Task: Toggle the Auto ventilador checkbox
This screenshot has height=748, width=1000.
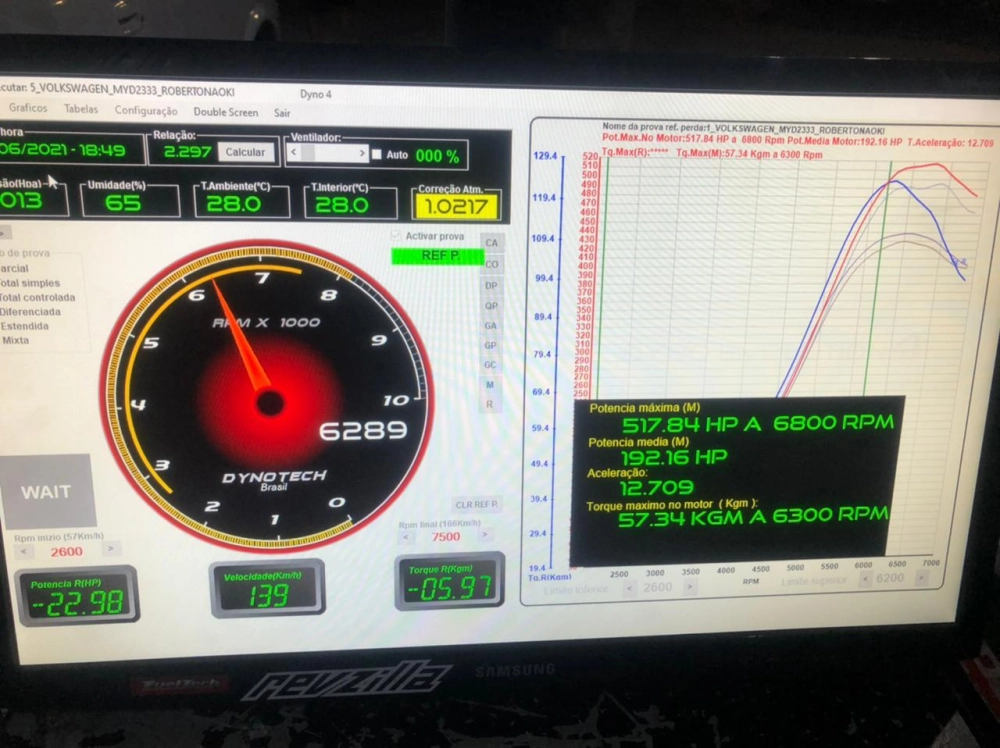Action: coord(377,154)
